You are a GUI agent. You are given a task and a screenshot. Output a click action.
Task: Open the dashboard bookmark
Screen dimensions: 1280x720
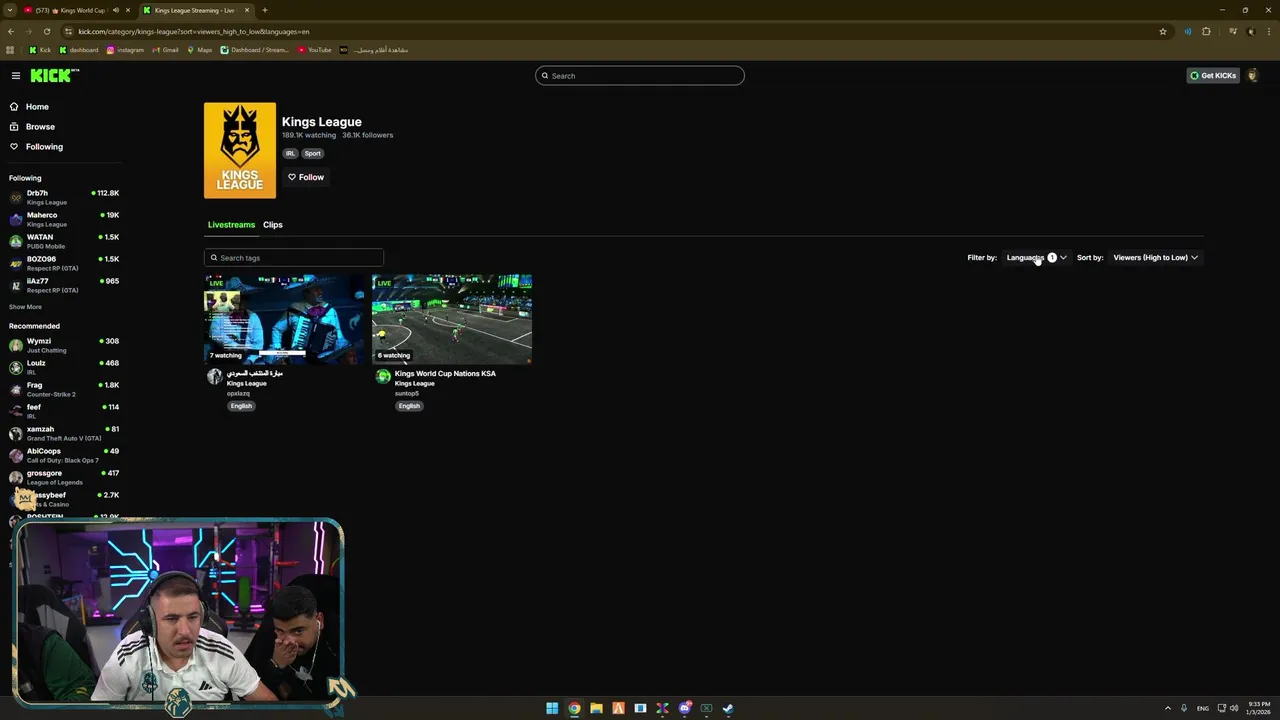click(x=79, y=50)
